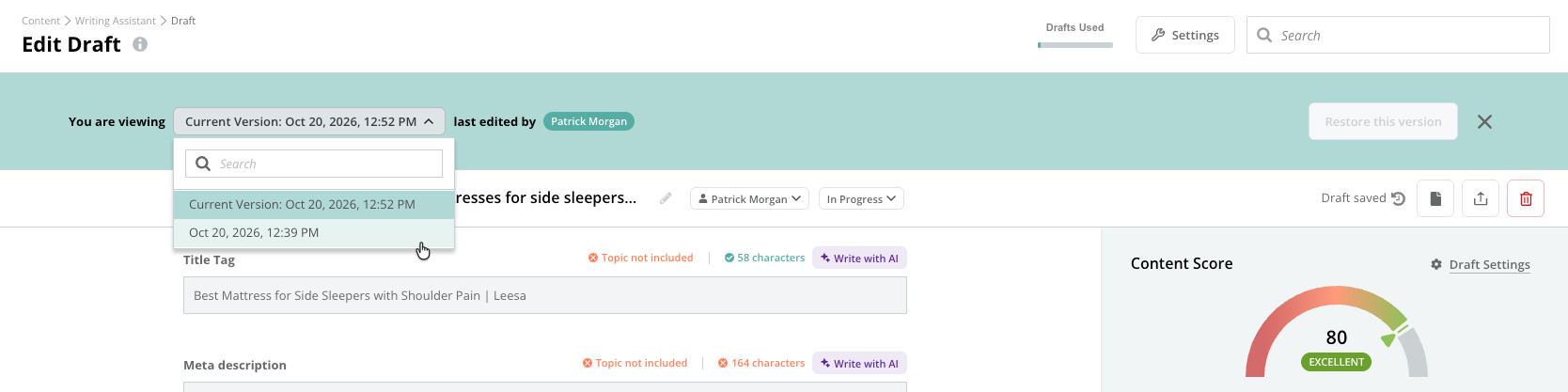
Task: Click Write with AI for Title Tag
Action: (859, 258)
